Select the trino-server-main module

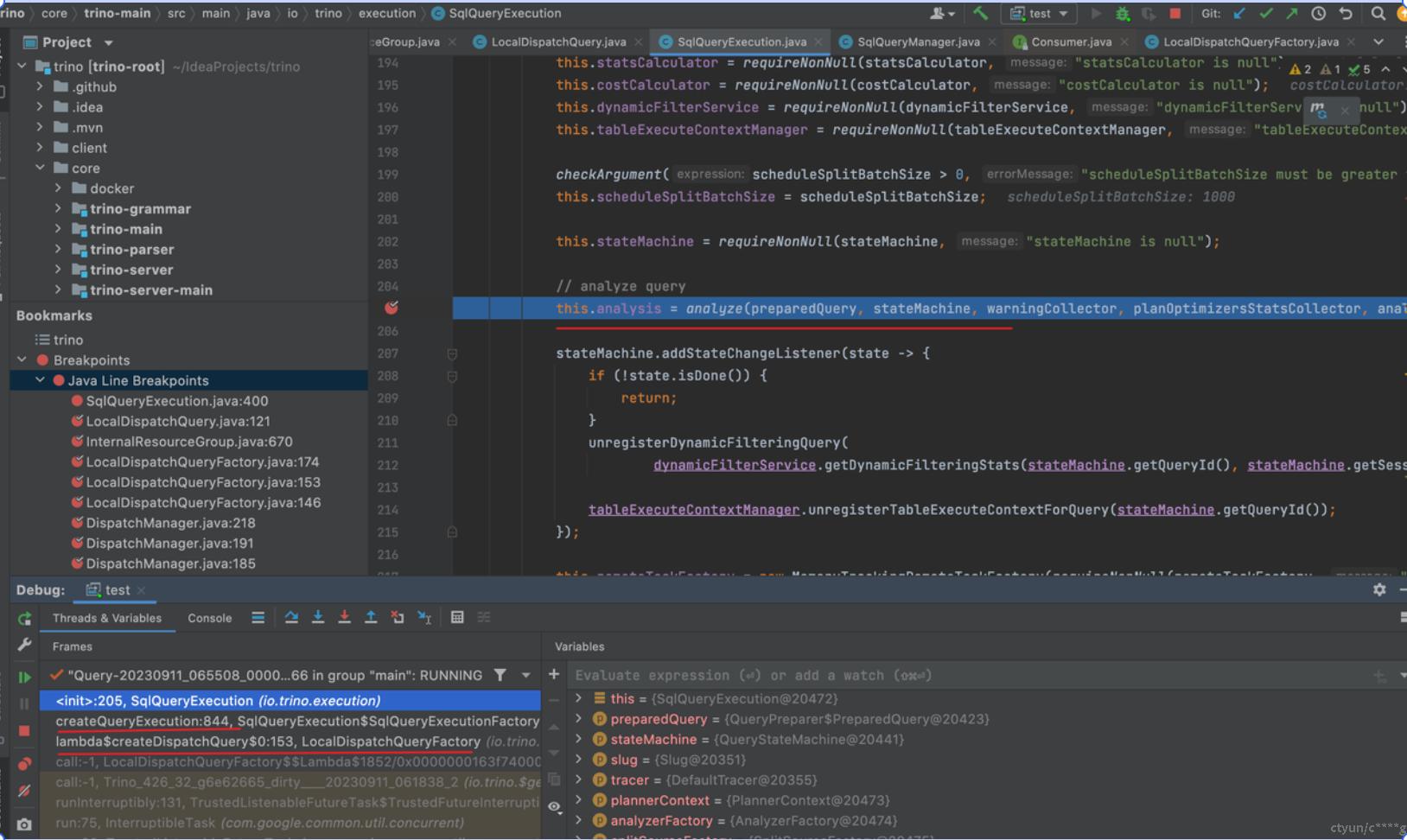(150, 290)
